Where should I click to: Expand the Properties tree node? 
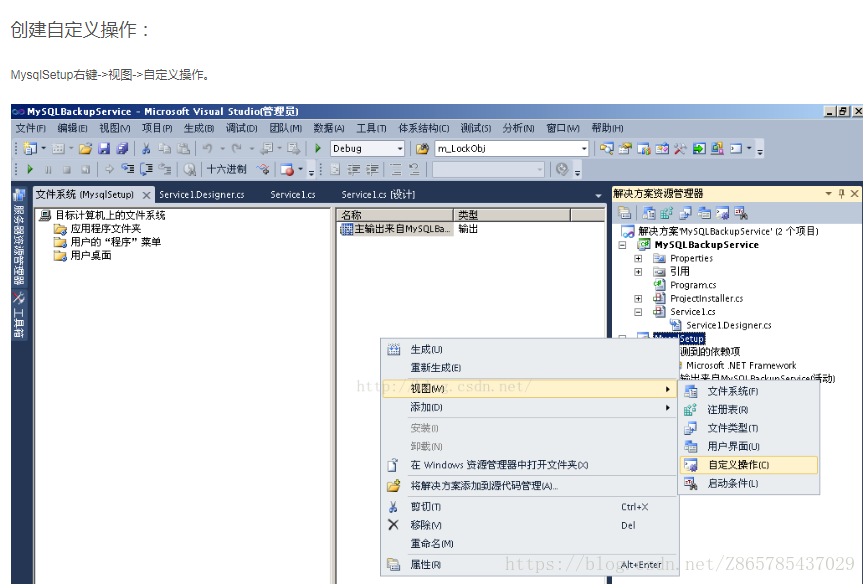[x=638, y=259]
